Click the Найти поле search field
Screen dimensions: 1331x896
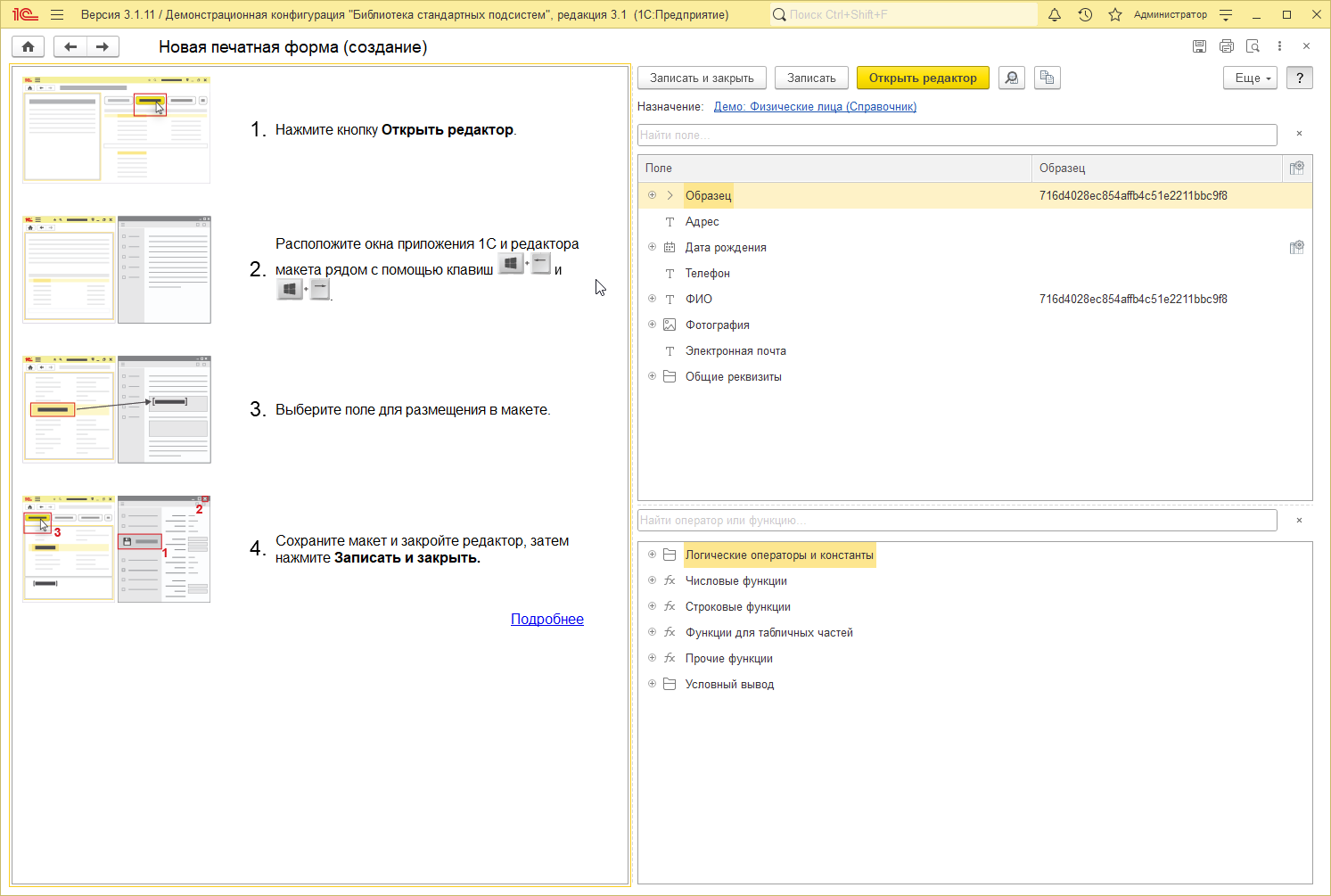(x=957, y=135)
